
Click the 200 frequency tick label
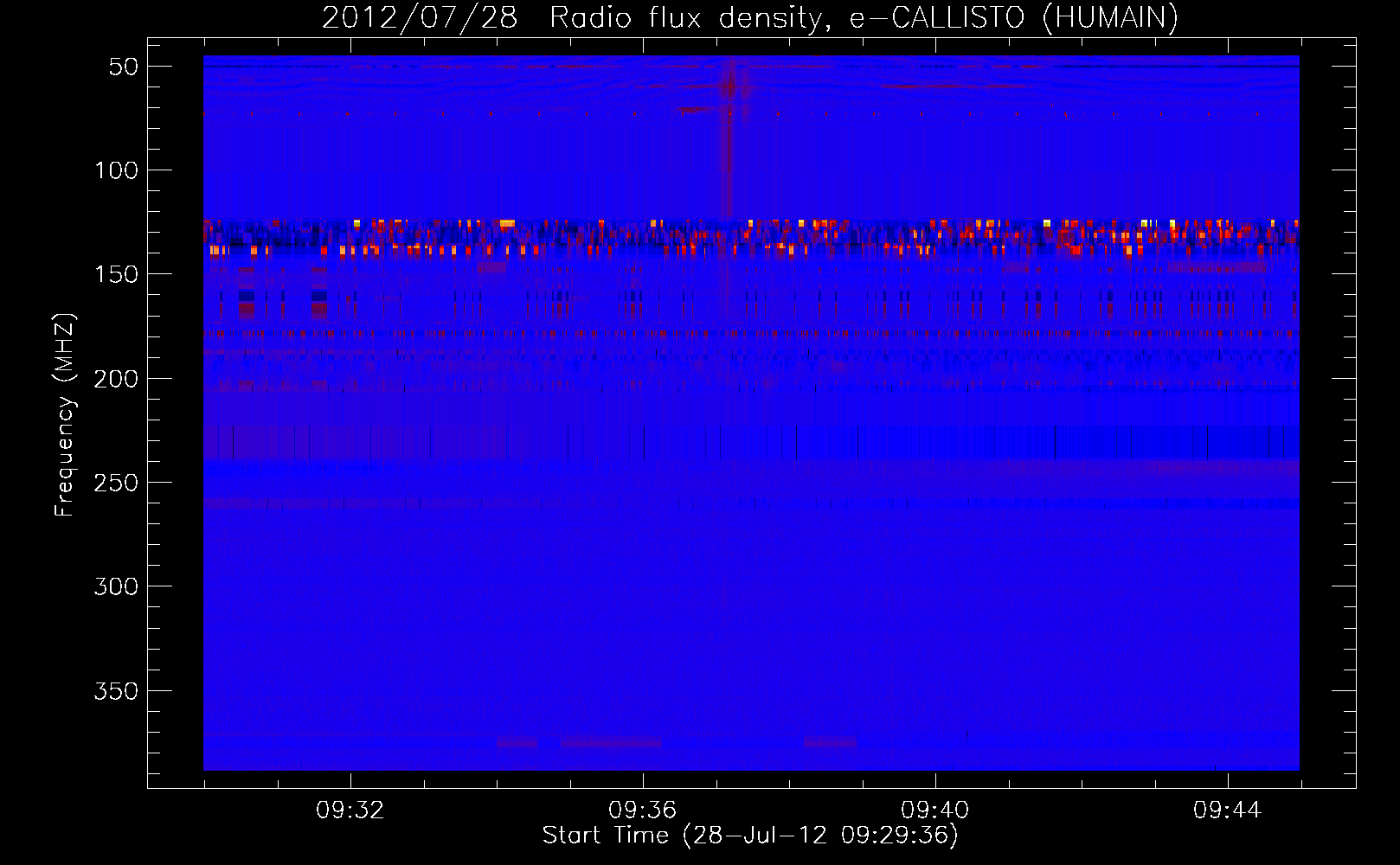pyautogui.click(x=117, y=379)
